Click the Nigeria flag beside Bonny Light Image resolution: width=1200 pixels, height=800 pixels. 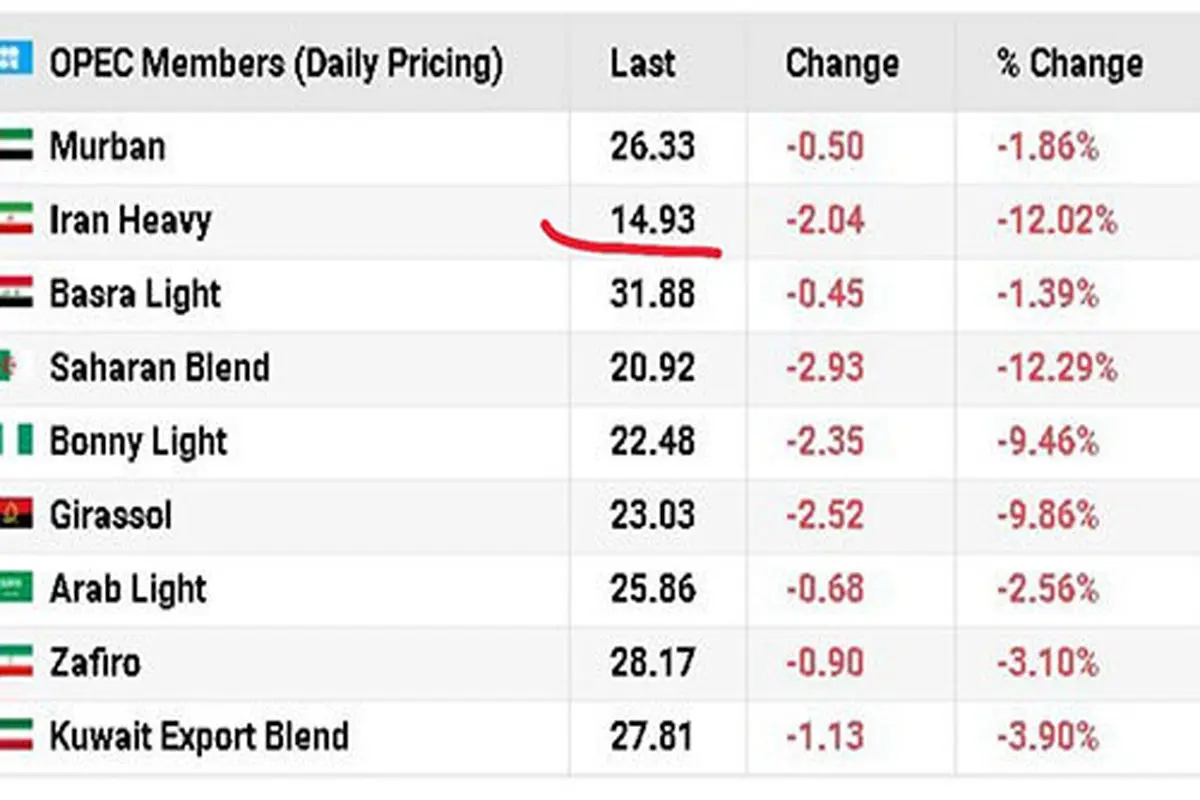pyautogui.click(x=16, y=441)
